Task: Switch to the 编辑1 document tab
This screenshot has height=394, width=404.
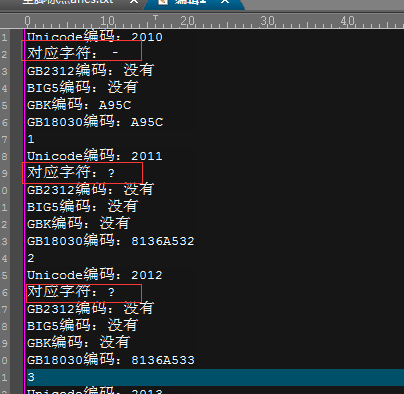Action: click(195, 3)
